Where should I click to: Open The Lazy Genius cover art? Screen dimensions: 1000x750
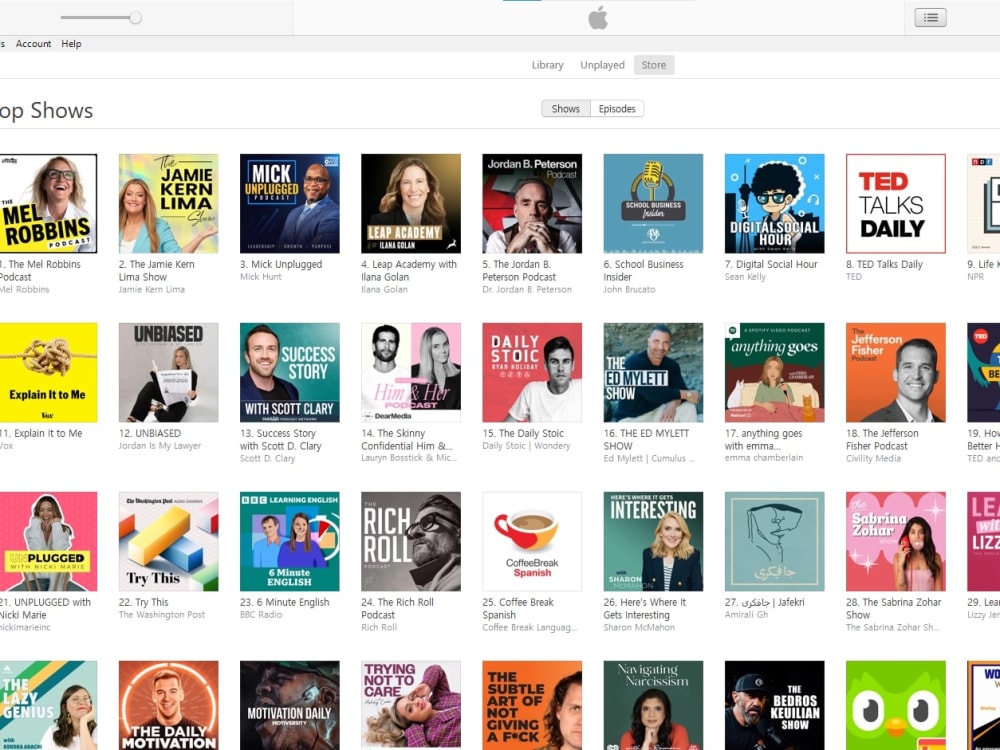point(48,705)
